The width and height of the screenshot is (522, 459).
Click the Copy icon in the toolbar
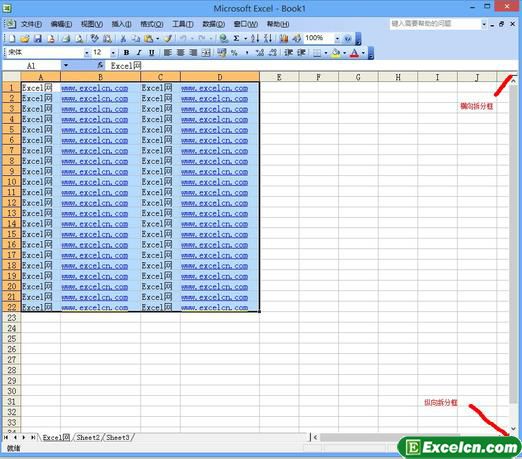pyautogui.click(x=135, y=39)
